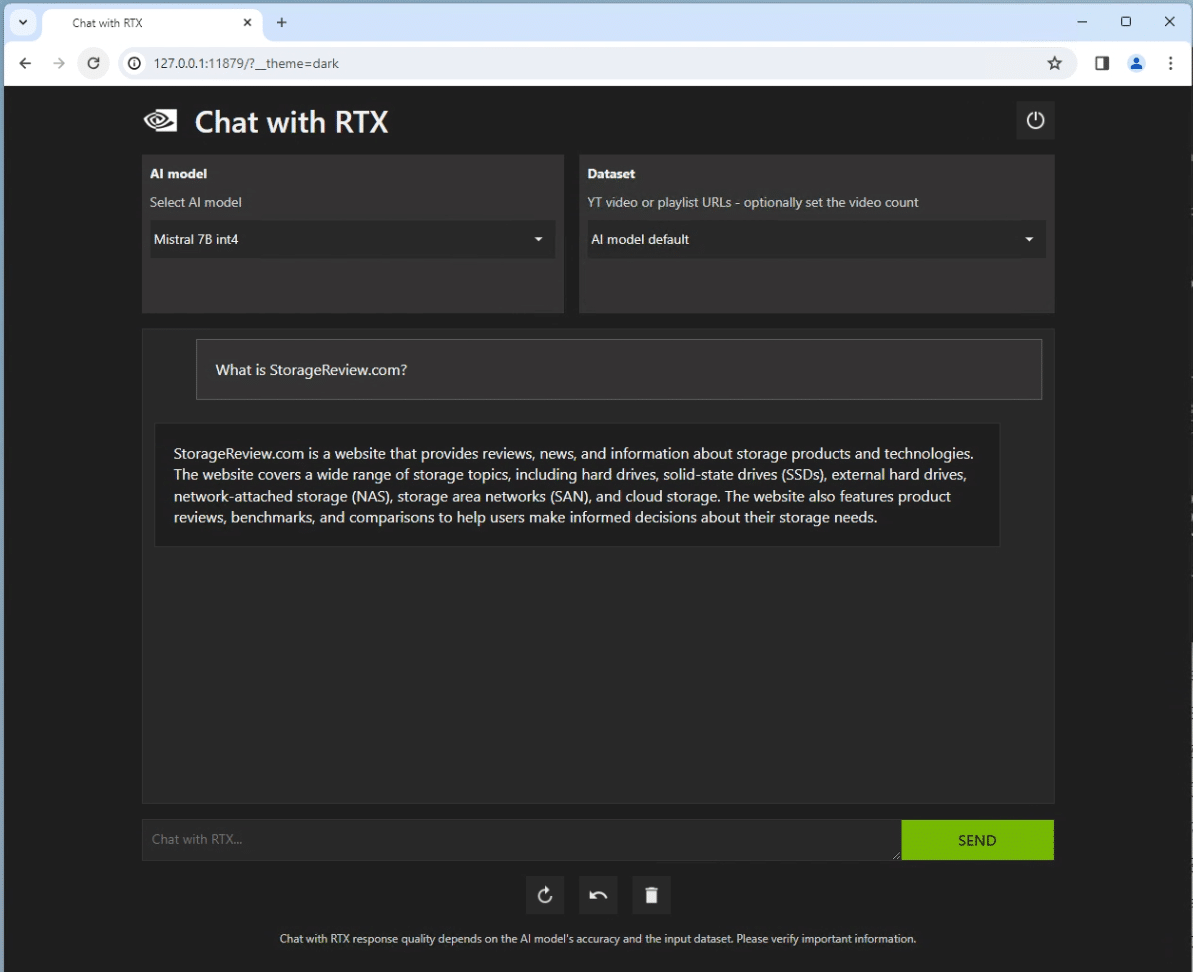The width and height of the screenshot is (1193, 972).
Task: Delete the chat with the trash icon
Action: click(651, 895)
